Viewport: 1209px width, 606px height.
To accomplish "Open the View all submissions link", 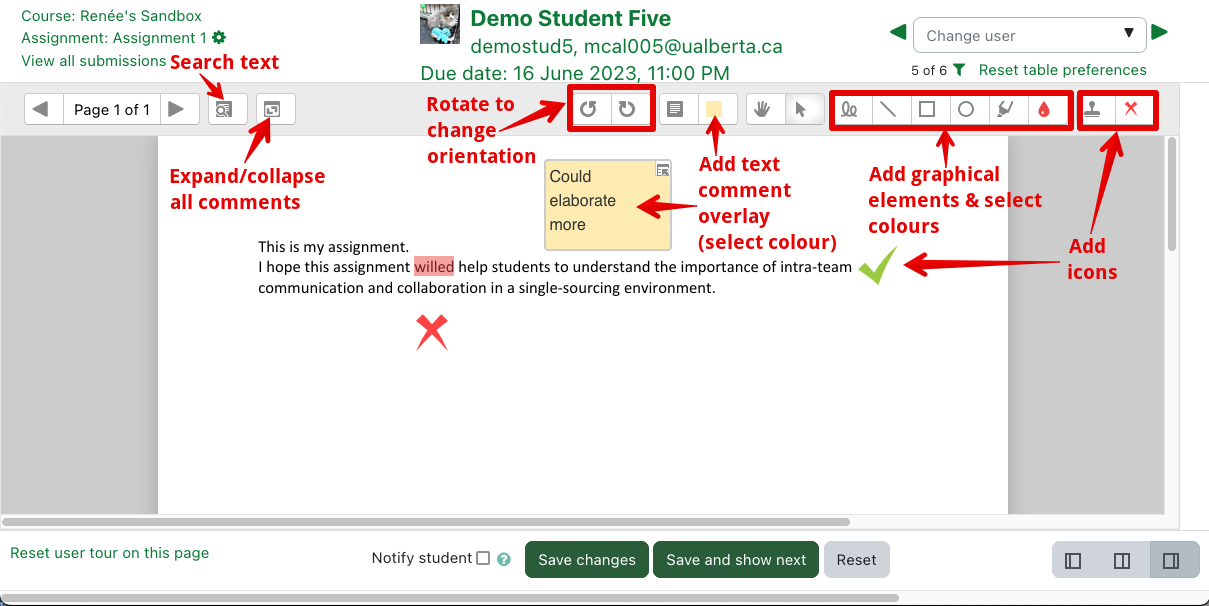I will pyautogui.click(x=93, y=61).
